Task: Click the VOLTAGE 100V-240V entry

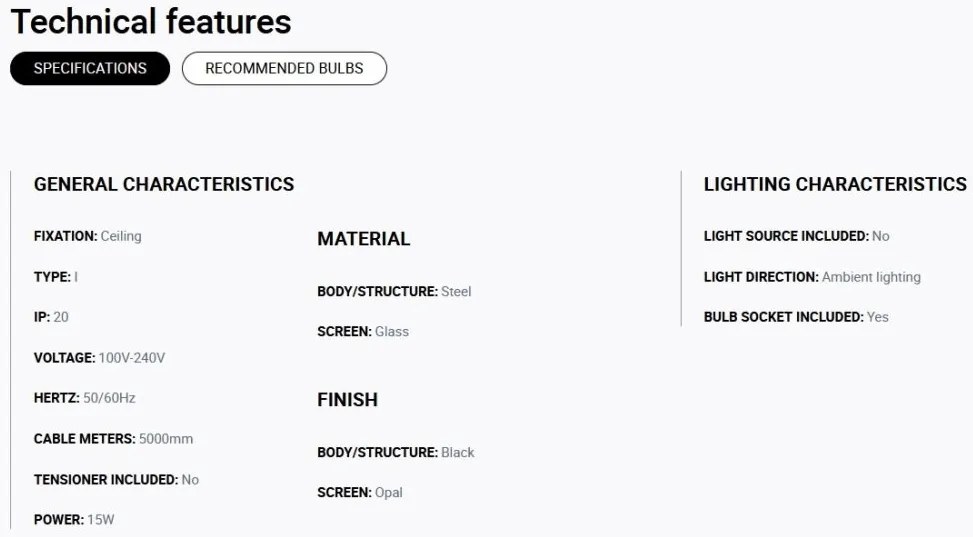Action: [x=99, y=358]
